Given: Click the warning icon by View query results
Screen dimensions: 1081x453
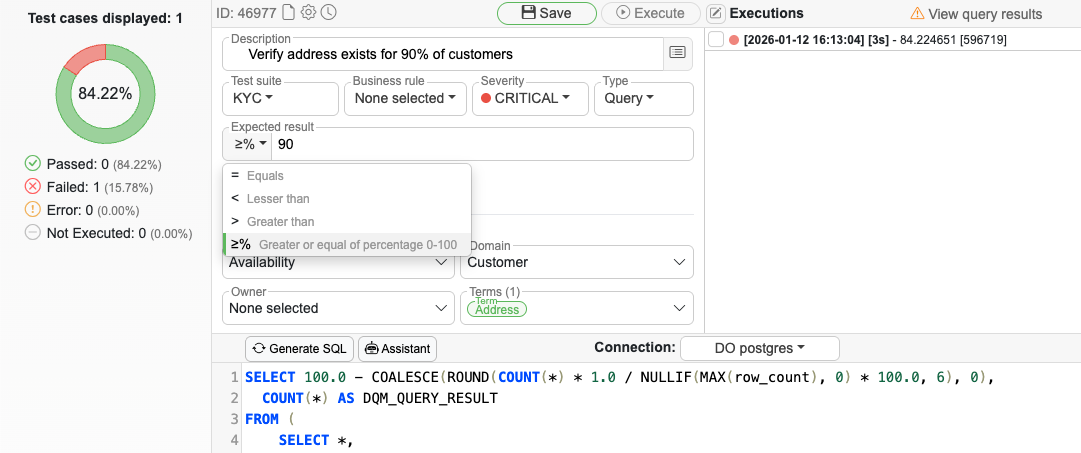Looking at the screenshot, I should click(917, 14).
